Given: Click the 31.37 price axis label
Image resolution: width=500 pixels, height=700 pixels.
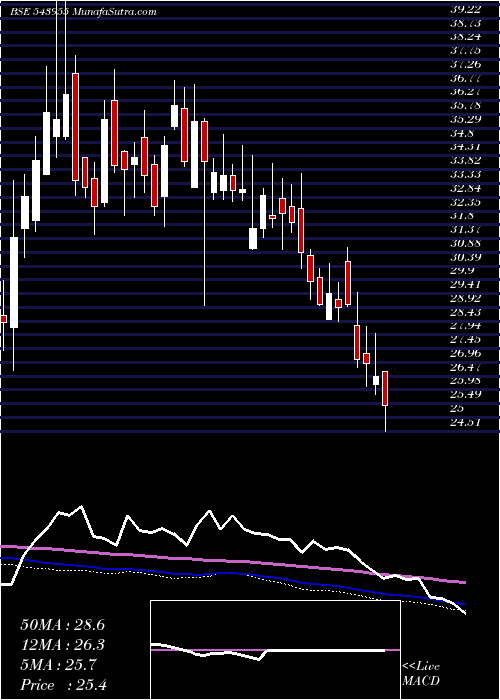Looking at the screenshot, I should (x=465, y=229).
